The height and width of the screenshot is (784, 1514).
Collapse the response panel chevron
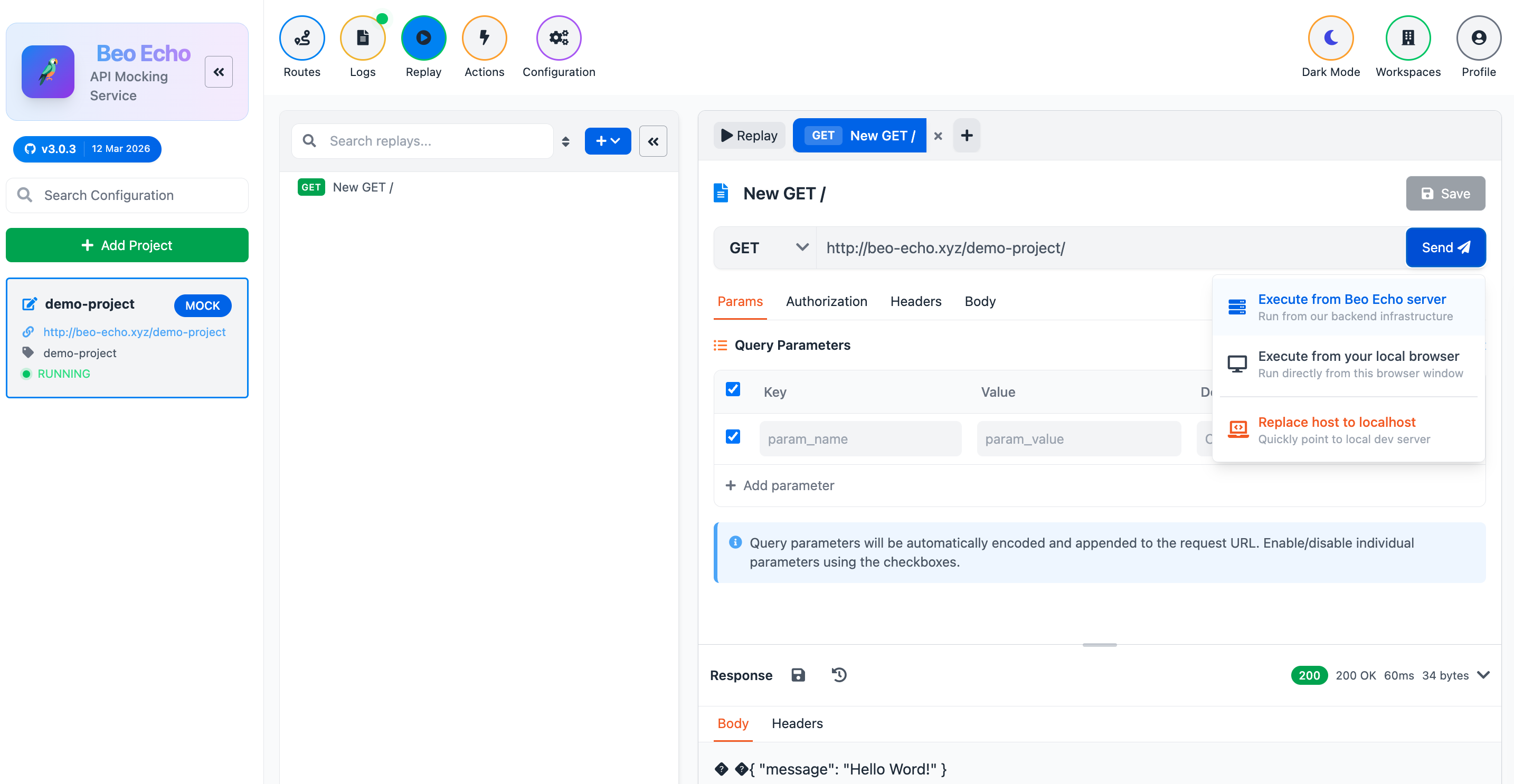[x=1483, y=675]
